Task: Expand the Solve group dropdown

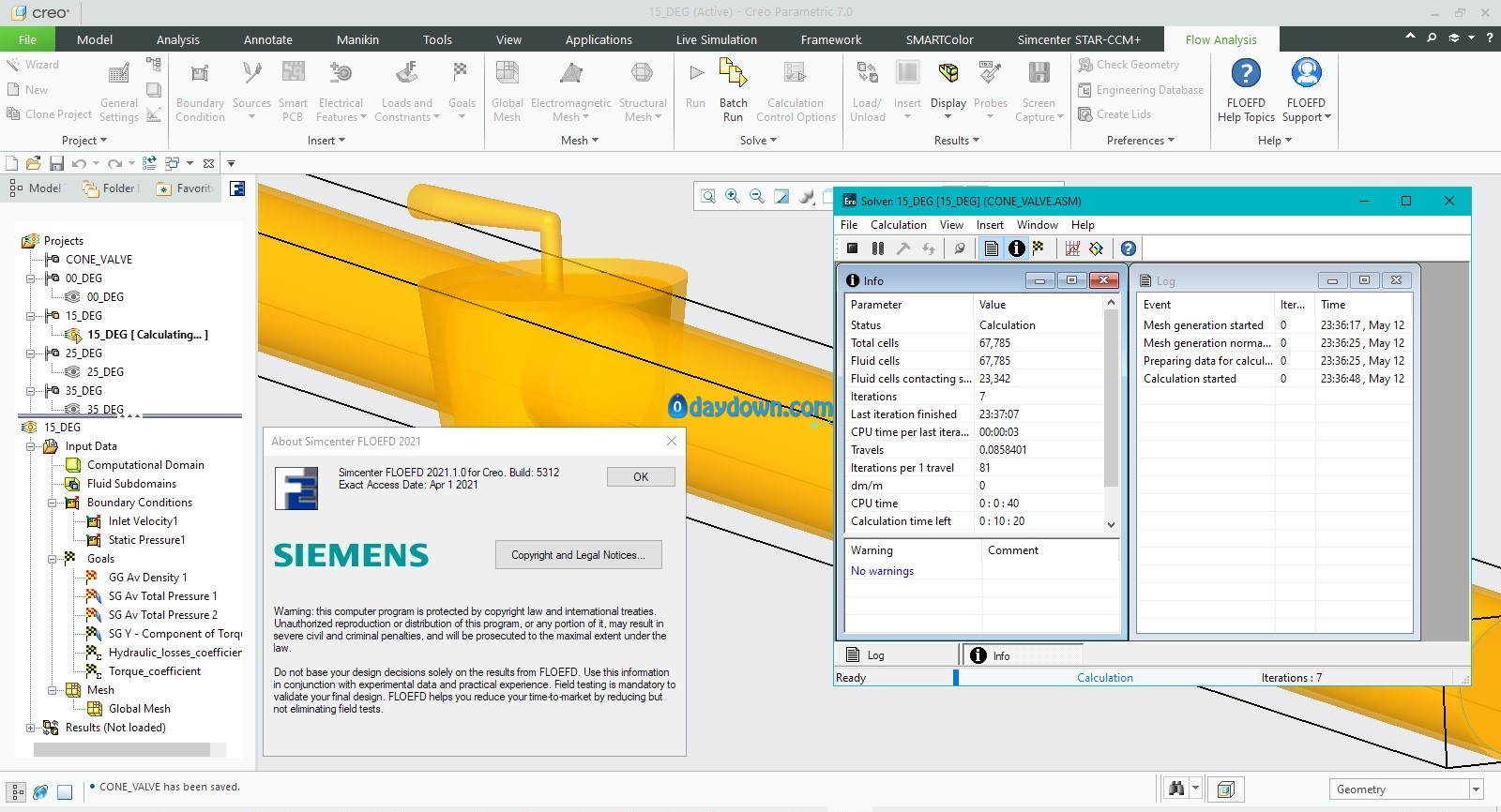Action: click(758, 141)
